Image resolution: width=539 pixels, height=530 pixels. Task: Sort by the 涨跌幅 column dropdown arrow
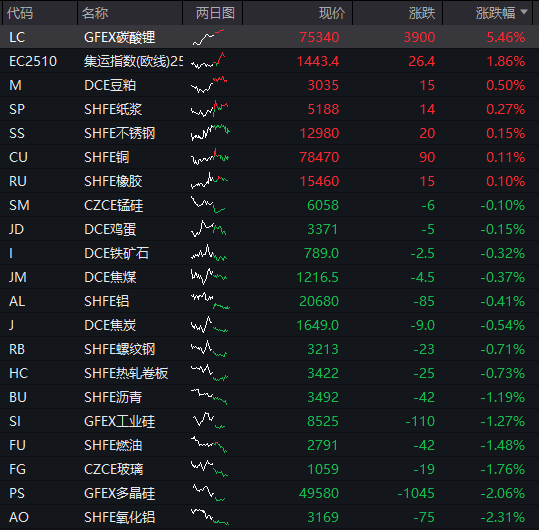[x=524, y=12]
